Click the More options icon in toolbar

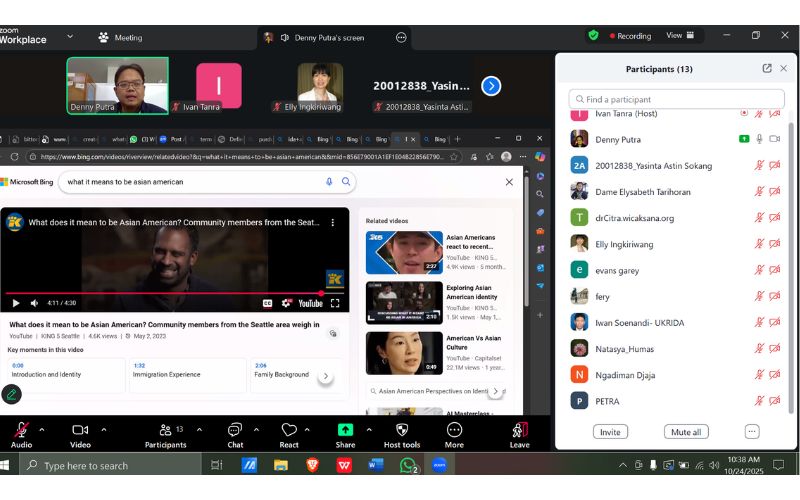click(454, 430)
